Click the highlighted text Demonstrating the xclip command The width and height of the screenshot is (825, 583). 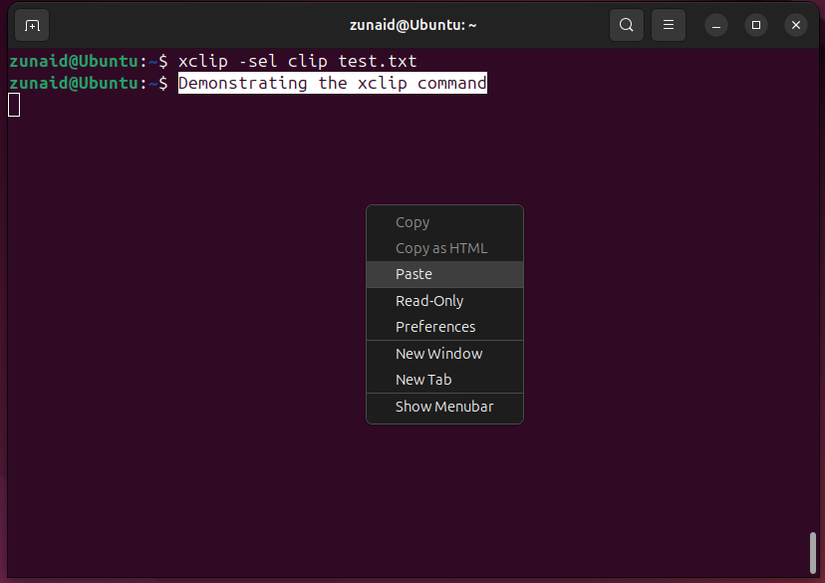[332, 83]
